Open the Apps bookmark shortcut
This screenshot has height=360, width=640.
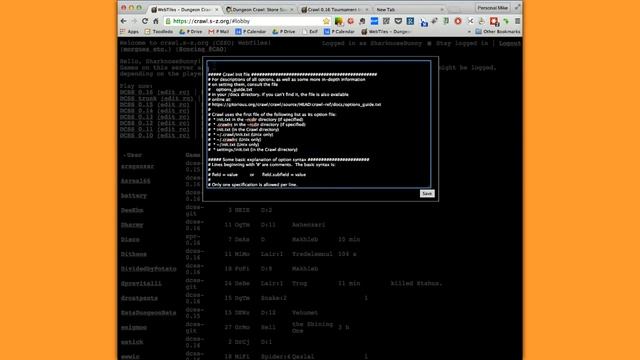129,31
